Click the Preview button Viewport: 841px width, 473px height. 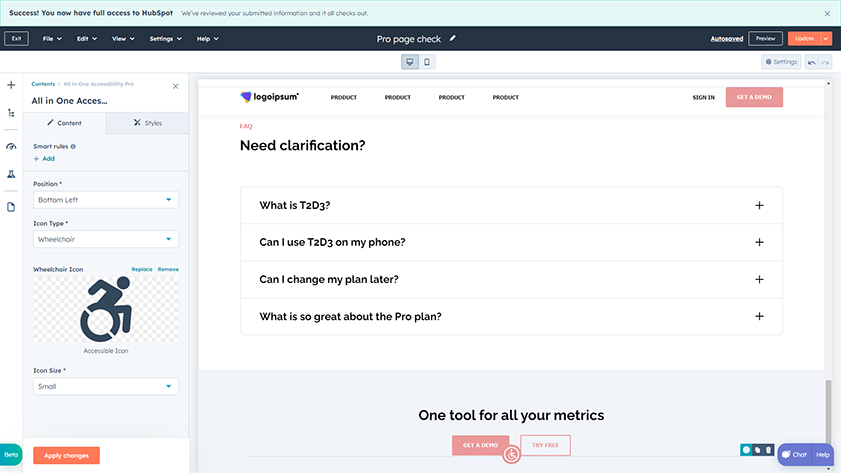[x=765, y=39]
